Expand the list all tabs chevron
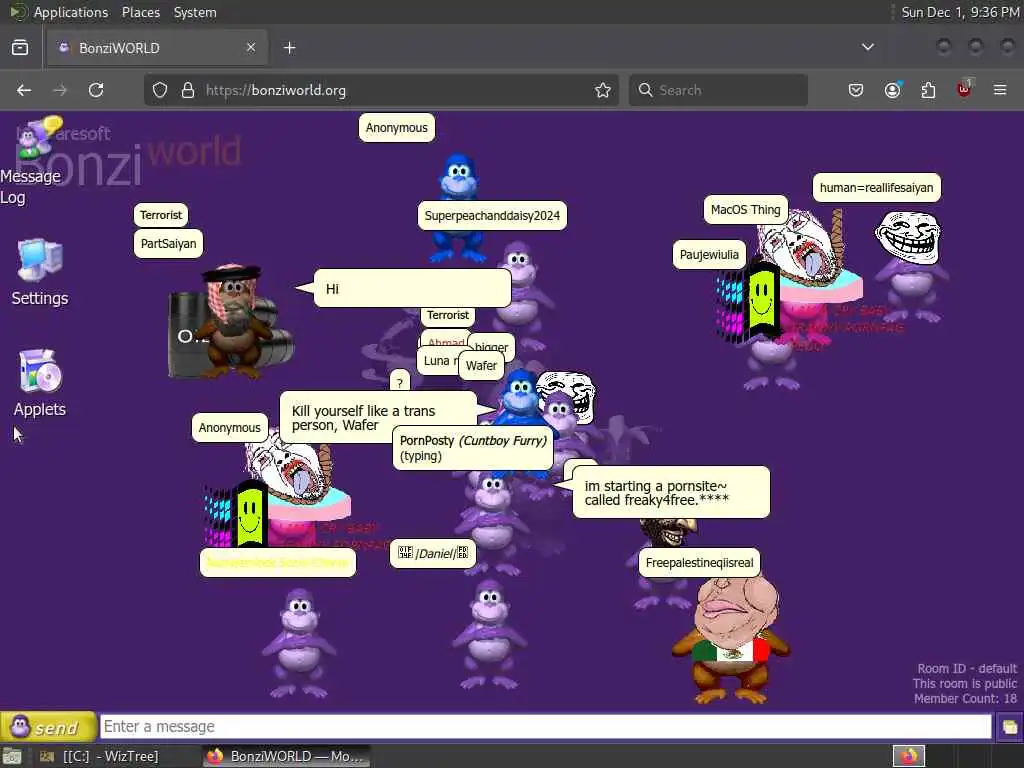Image resolution: width=1024 pixels, height=768 pixels. point(868,47)
